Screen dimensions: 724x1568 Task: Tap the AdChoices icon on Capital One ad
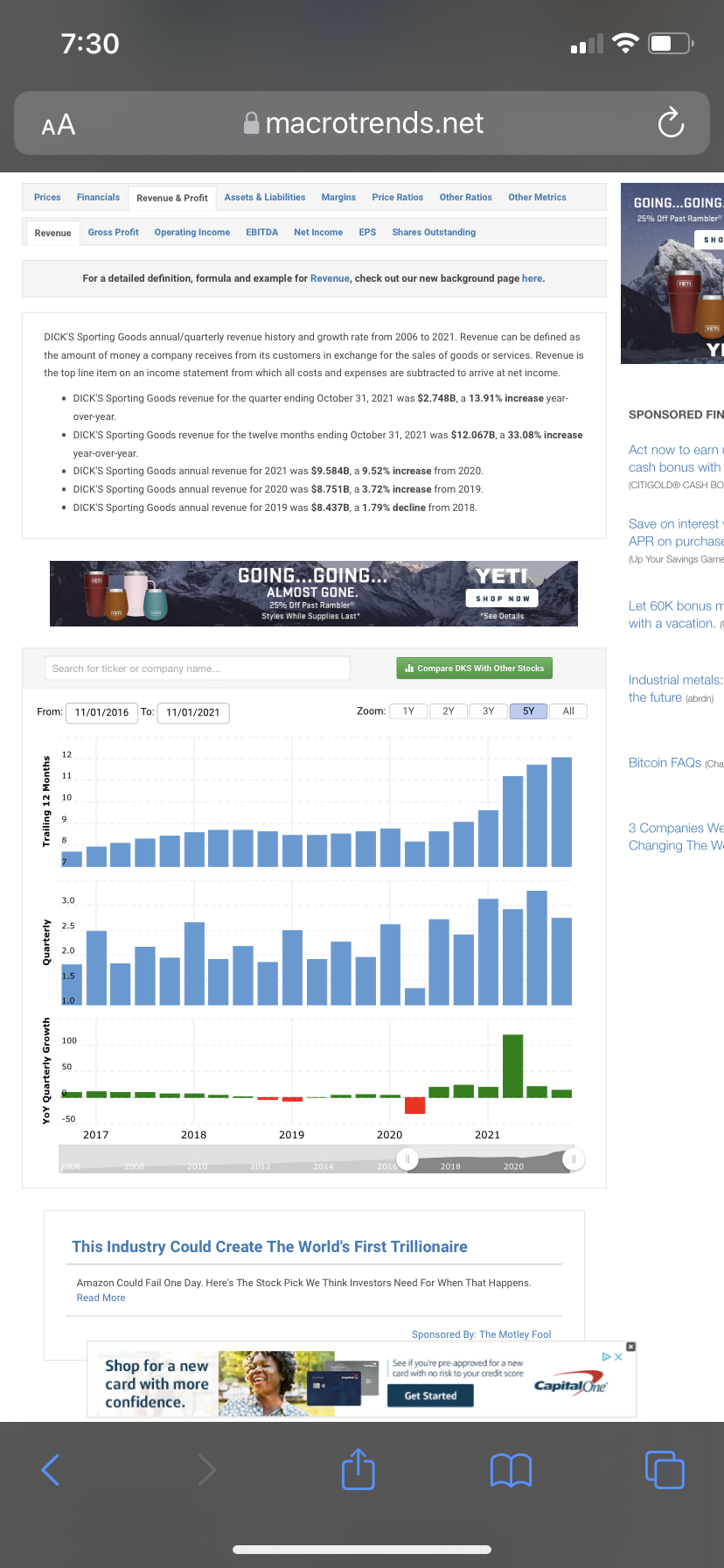(607, 1357)
